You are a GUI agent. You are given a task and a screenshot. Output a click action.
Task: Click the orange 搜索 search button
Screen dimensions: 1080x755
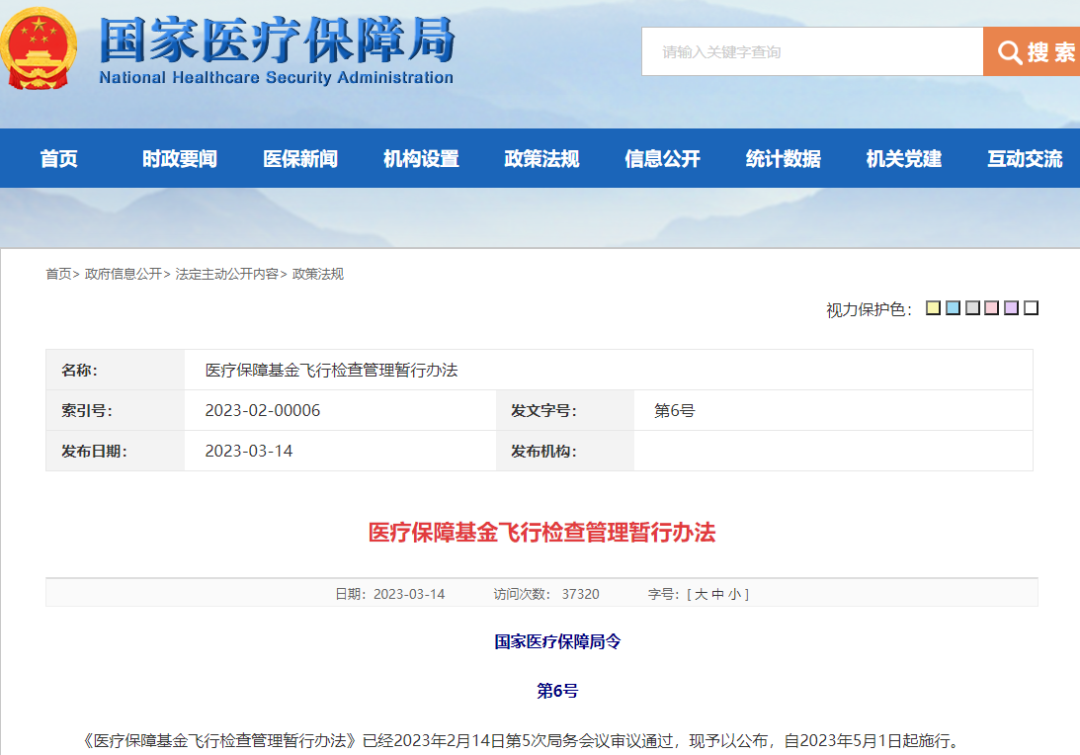click(1032, 52)
